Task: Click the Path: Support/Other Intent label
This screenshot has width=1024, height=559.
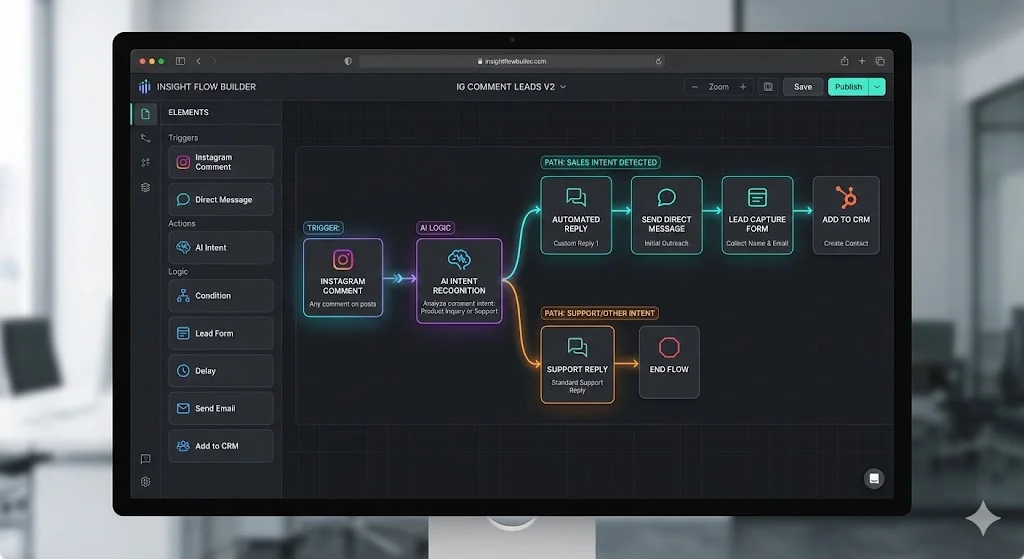Action: 600,313
